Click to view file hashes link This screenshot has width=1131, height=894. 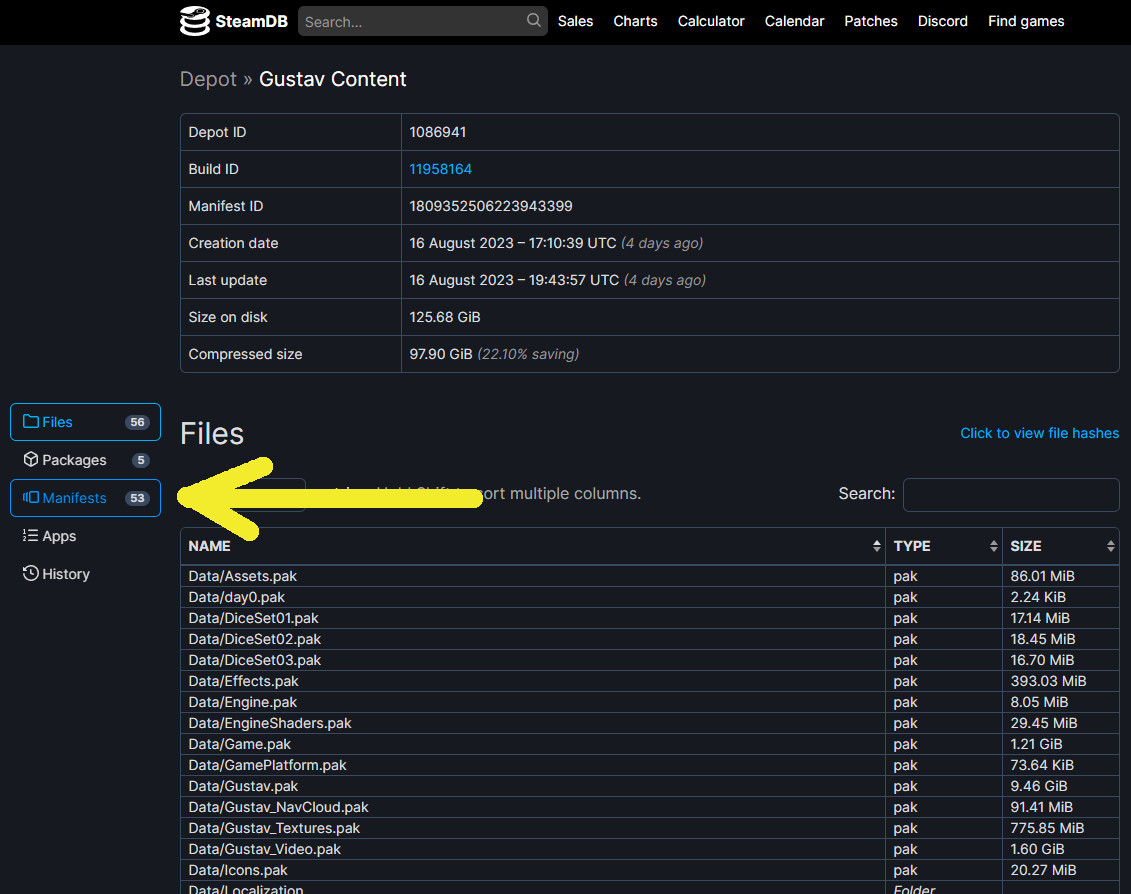tap(1039, 433)
